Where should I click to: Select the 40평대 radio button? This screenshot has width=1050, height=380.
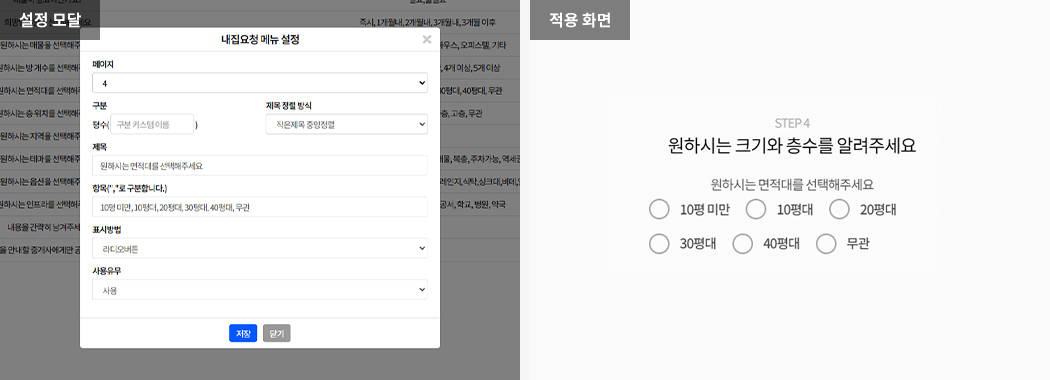tap(743, 243)
